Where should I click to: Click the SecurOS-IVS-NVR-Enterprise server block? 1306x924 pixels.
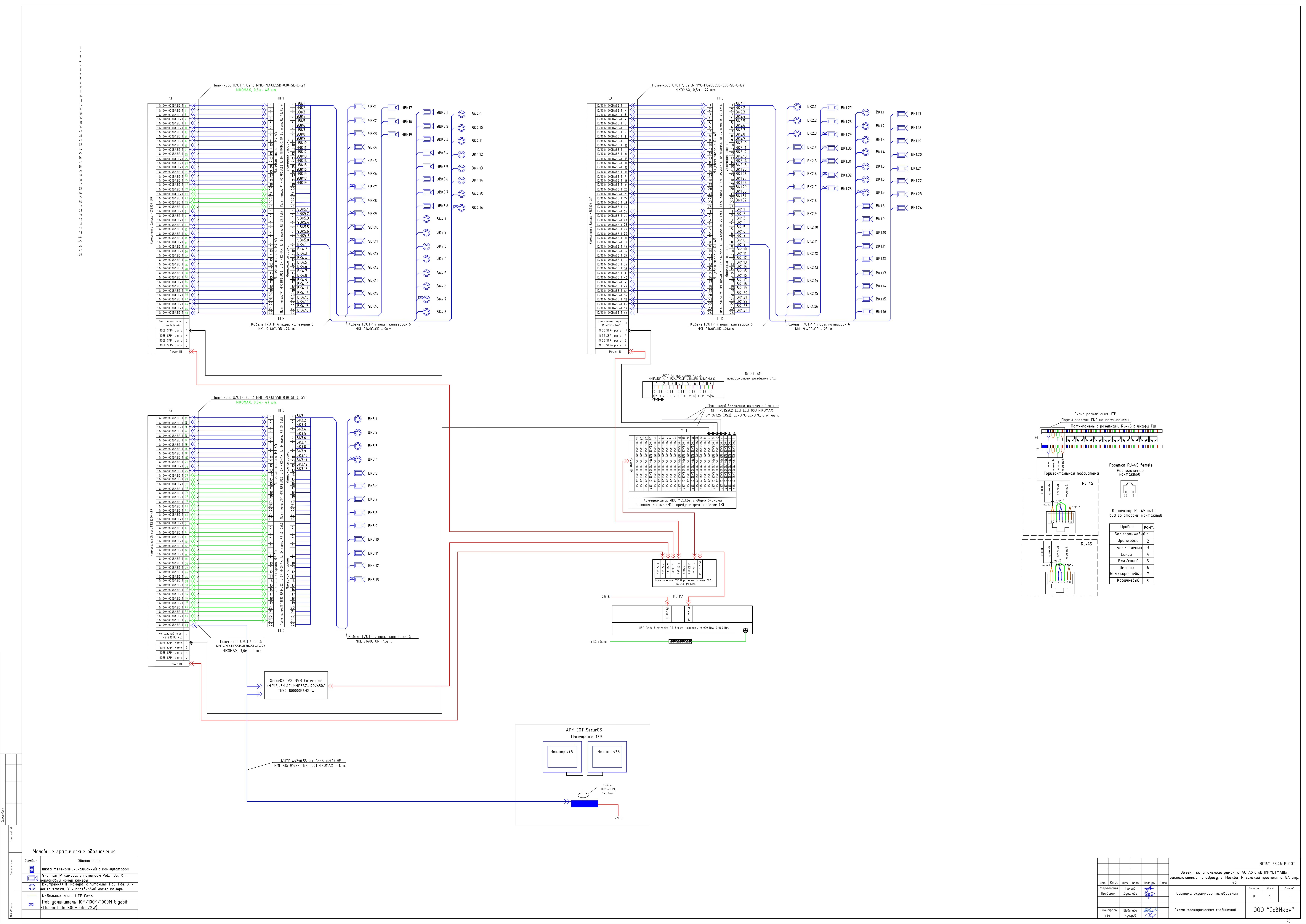click(x=296, y=686)
